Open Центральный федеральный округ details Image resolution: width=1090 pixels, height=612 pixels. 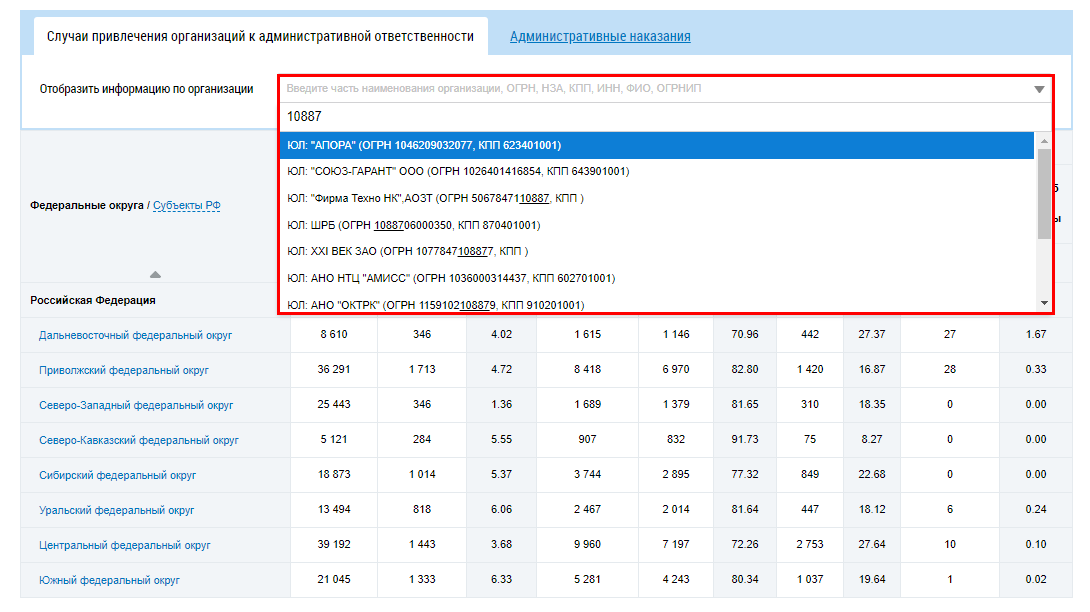[125, 545]
